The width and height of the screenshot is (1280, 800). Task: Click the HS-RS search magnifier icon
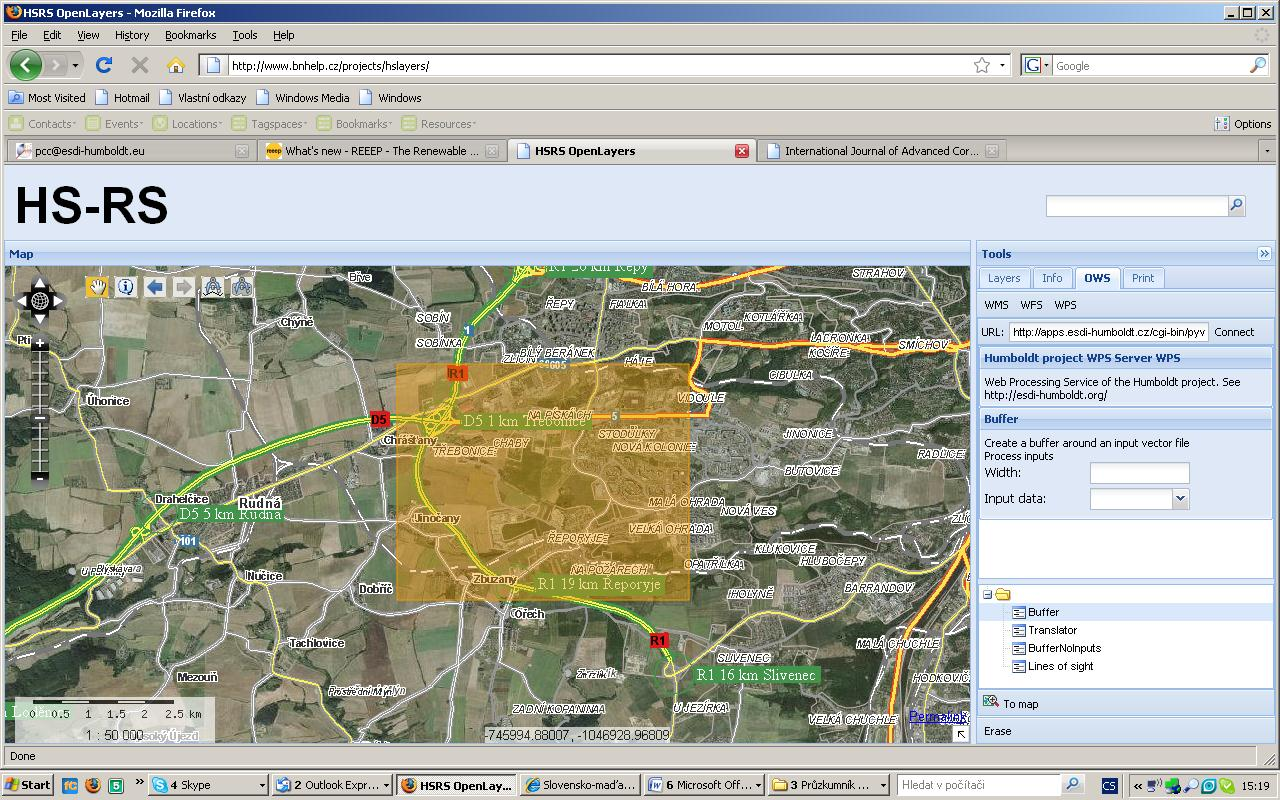1236,205
